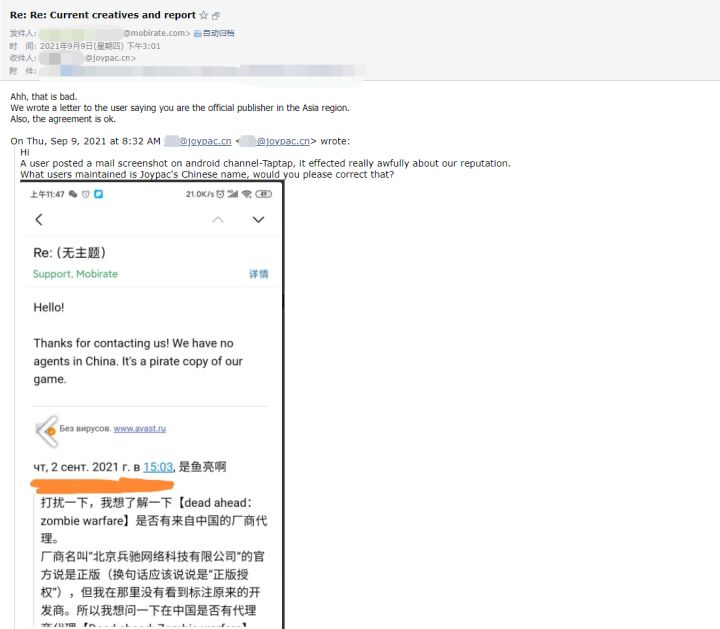Click the first joypac.cn address link
This screenshot has height=629, width=720.
198,141
